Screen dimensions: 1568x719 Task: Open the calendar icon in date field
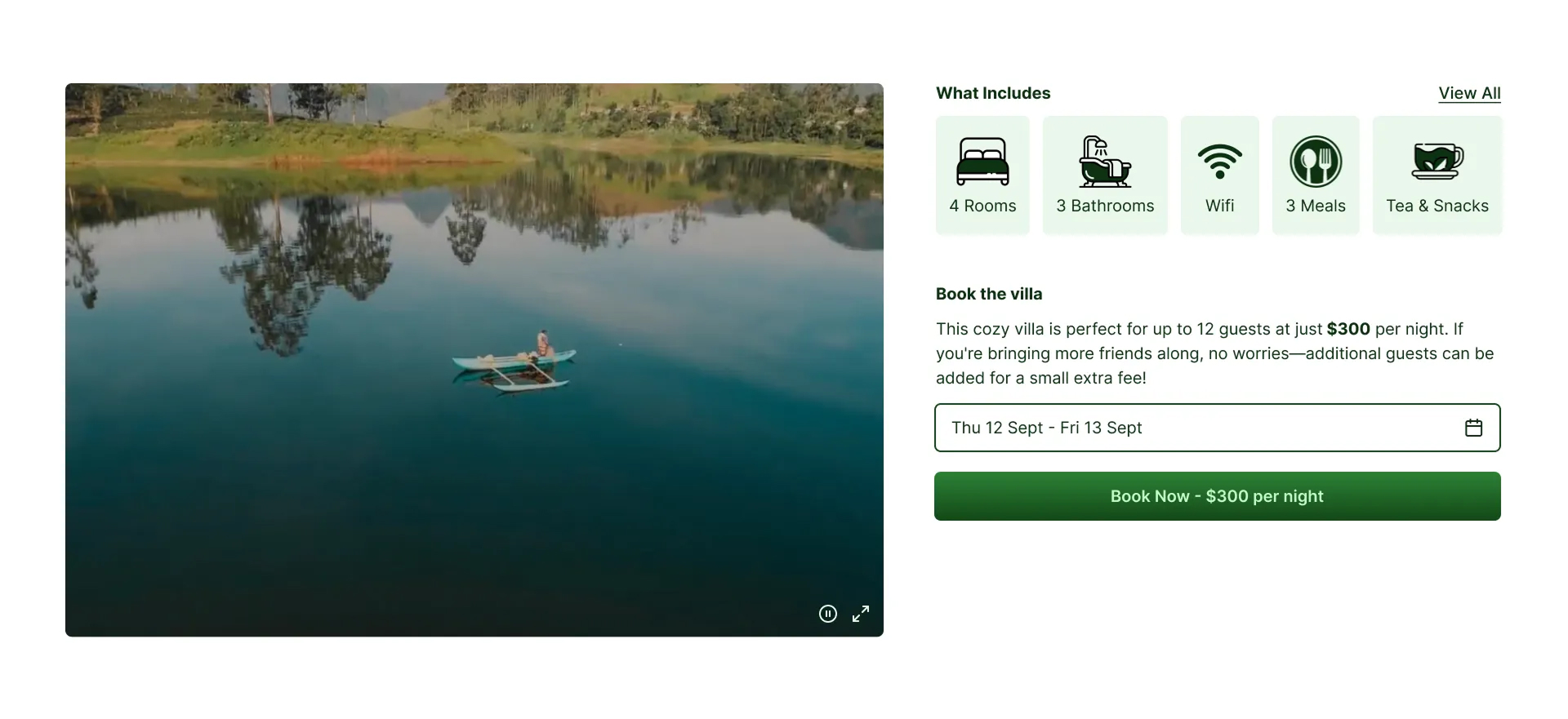click(x=1473, y=428)
